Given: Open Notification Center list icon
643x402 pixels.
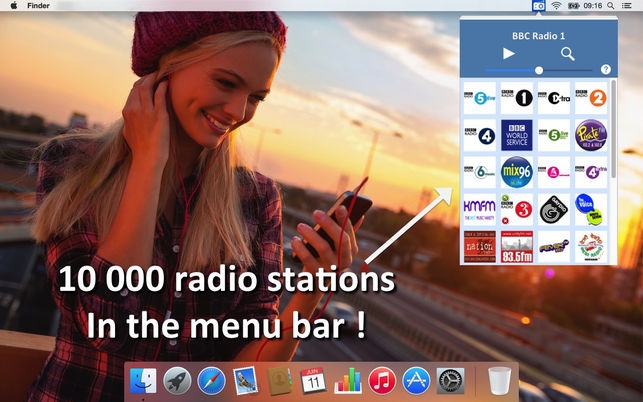Looking at the screenshot, I should click(626, 6).
